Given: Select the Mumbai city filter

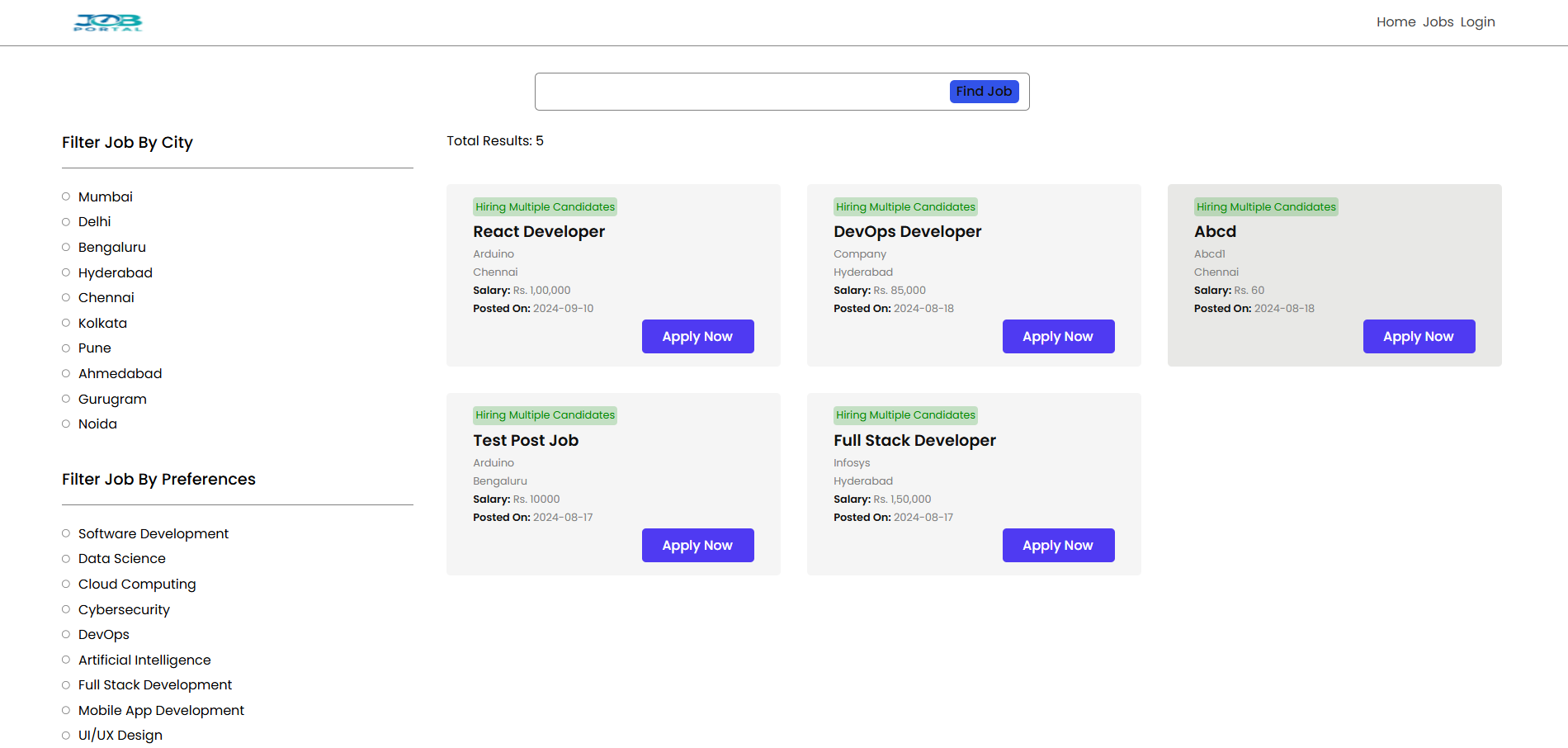Looking at the screenshot, I should click(66, 196).
